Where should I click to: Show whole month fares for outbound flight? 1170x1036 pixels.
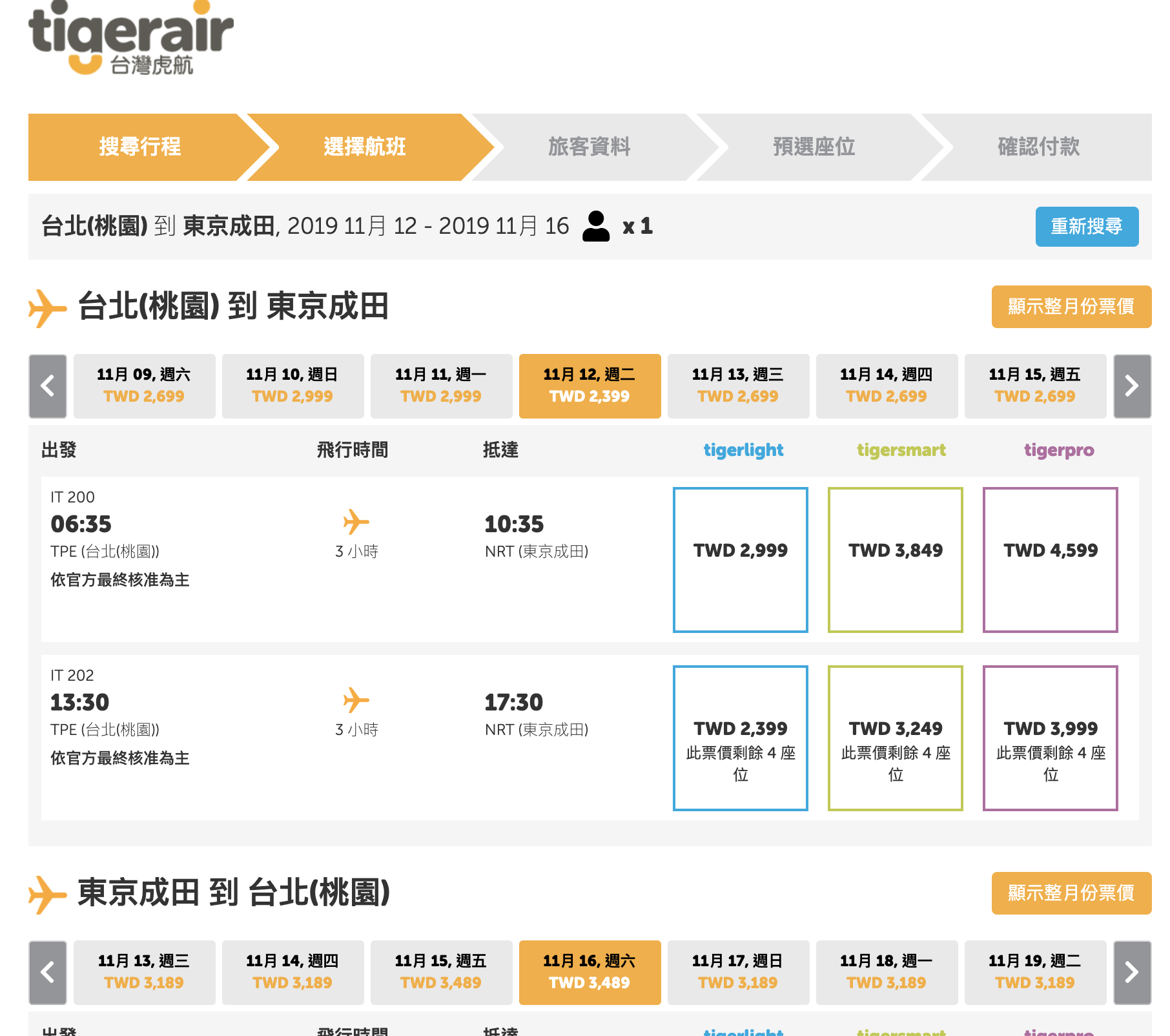coord(1071,307)
